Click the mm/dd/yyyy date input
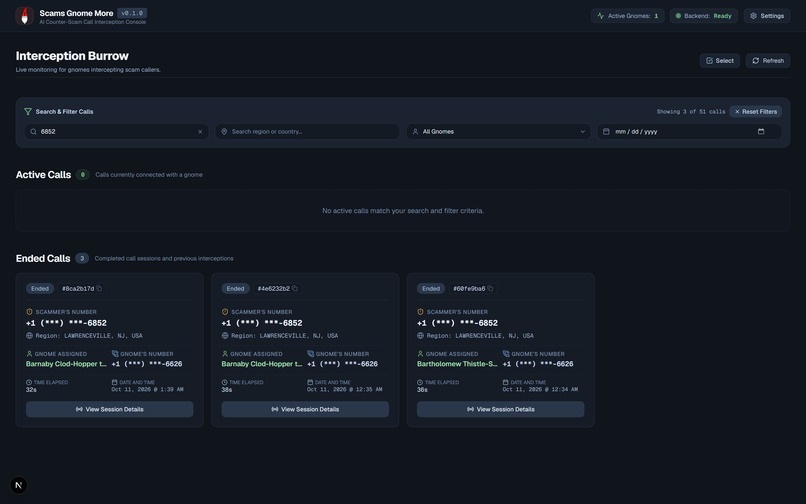The width and height of the screenshot is (806, 504). tap(689, 132)
